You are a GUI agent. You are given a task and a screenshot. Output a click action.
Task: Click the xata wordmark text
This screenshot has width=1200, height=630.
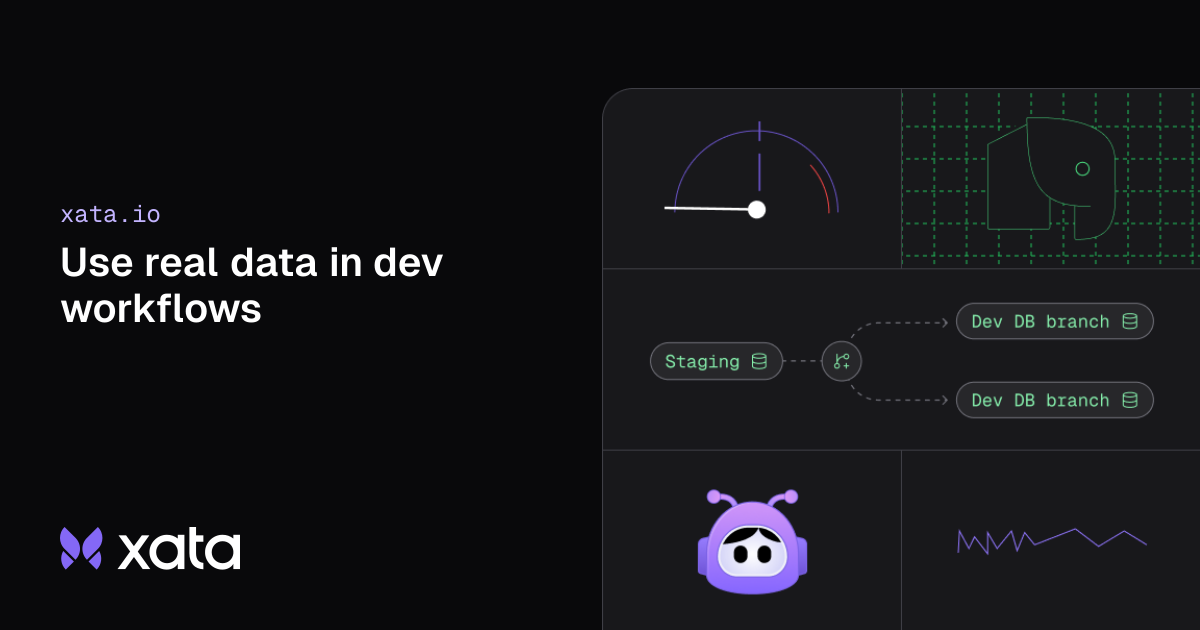pos(180,550)
